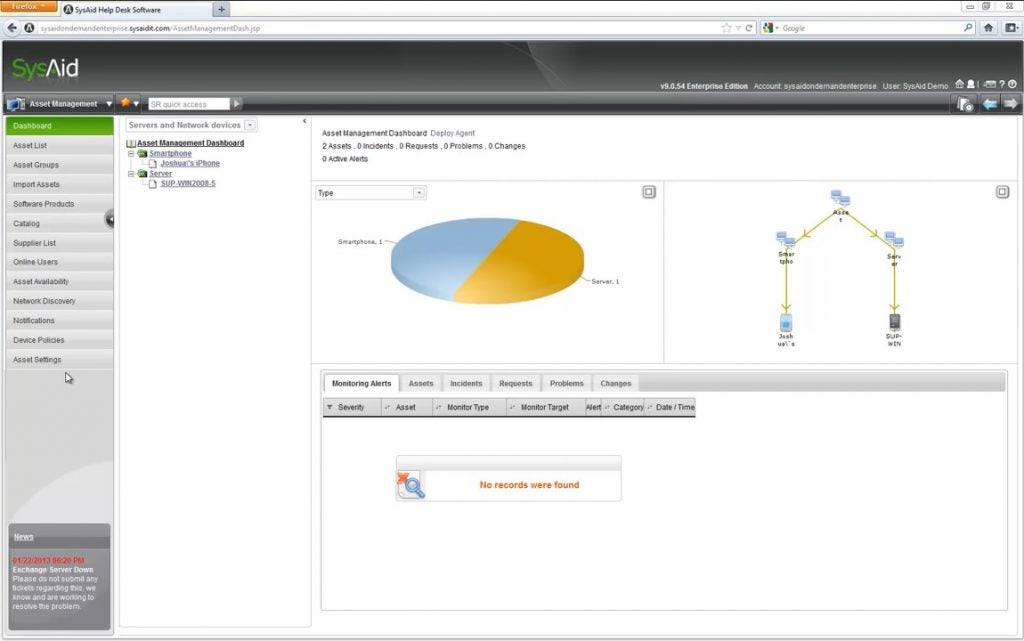
Task: Toggle sort order on the Severity column
Action: pos(333,407)
